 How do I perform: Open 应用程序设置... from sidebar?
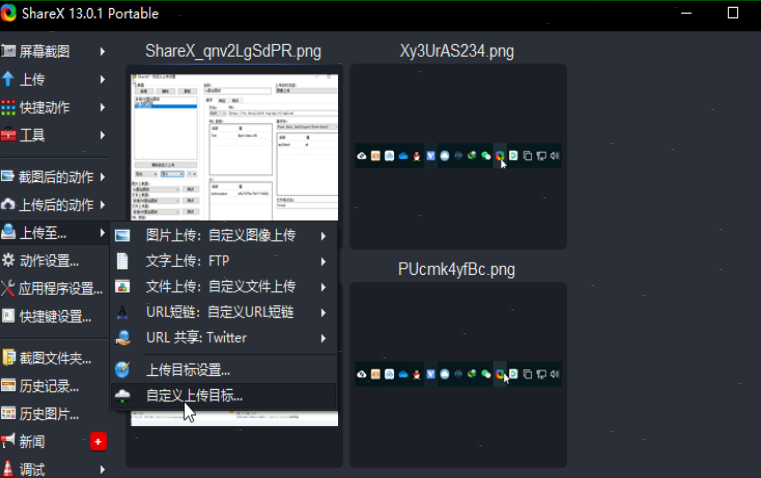coord(54,289)
